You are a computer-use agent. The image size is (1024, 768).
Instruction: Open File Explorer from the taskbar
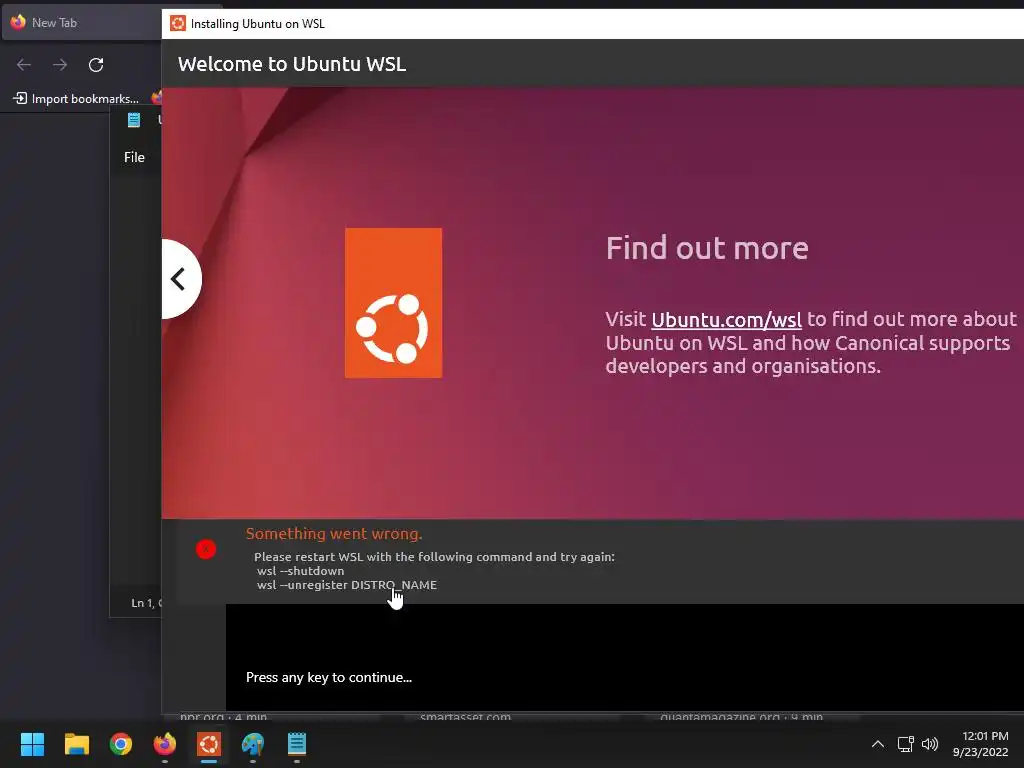tap(76, 744)
